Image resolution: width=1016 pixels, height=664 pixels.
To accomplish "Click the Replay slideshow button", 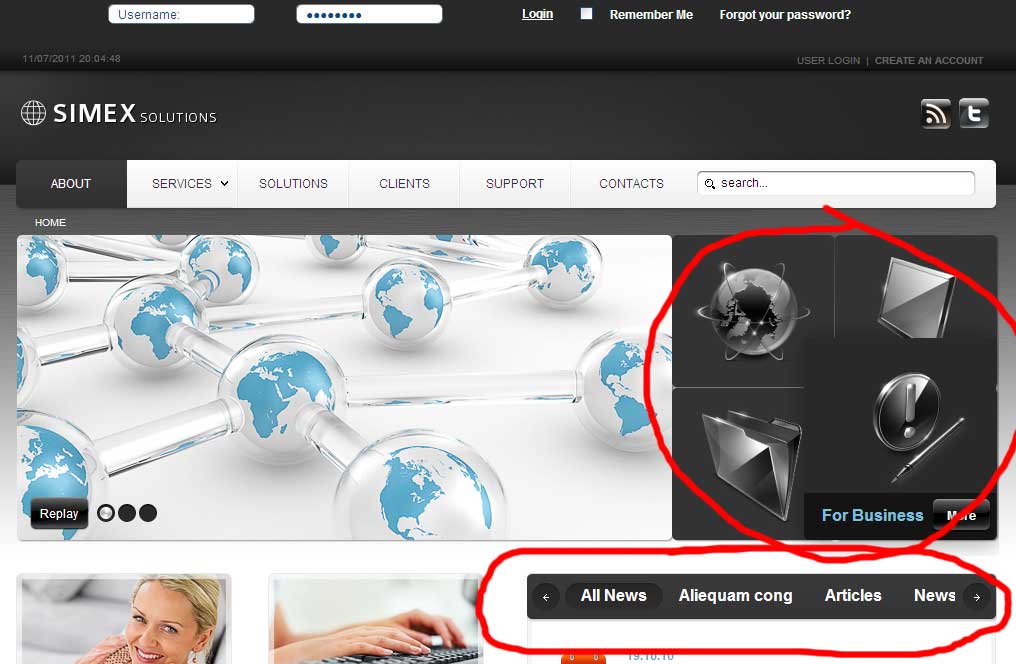I will 59,514.
